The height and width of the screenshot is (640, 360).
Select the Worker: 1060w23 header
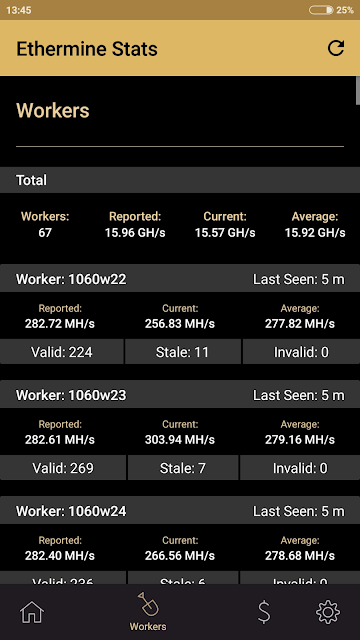tap(180, 394)
